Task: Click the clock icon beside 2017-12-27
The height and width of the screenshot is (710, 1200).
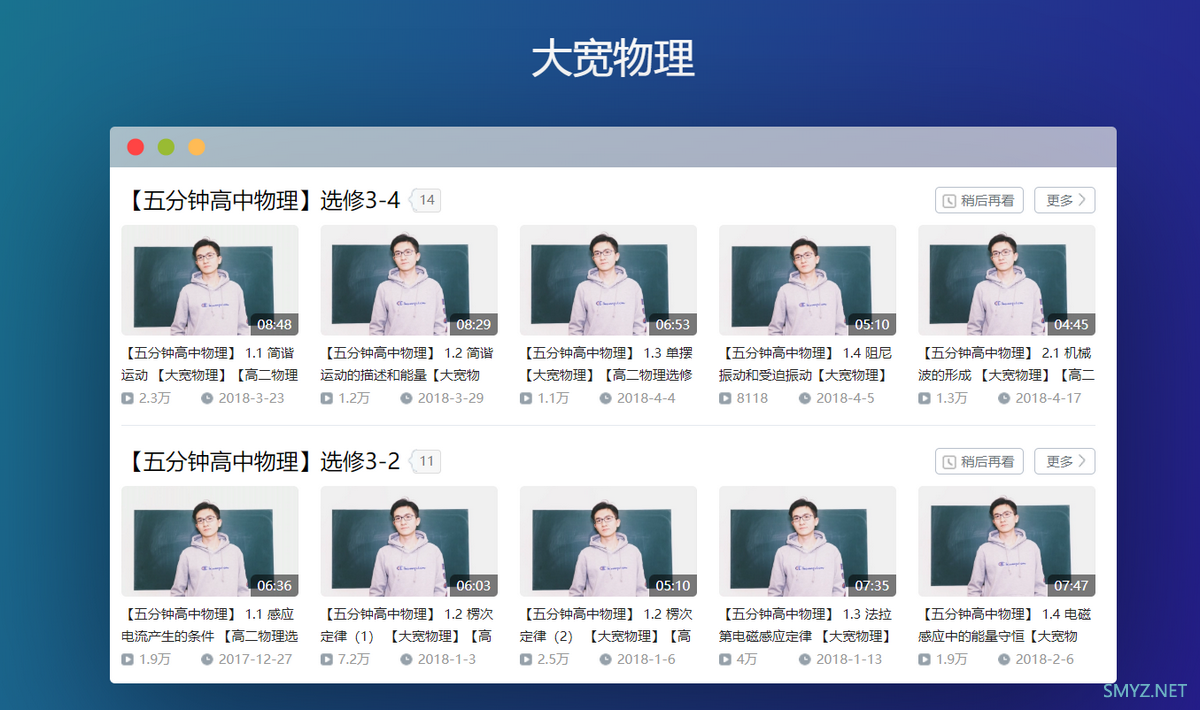Action: (x=207, y=659)
